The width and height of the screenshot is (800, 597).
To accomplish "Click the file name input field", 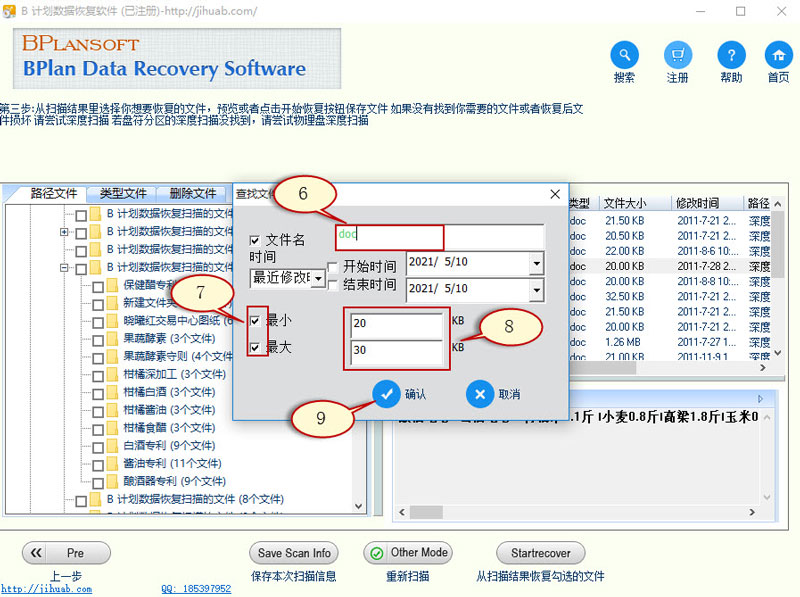I will tap(440, 237).
